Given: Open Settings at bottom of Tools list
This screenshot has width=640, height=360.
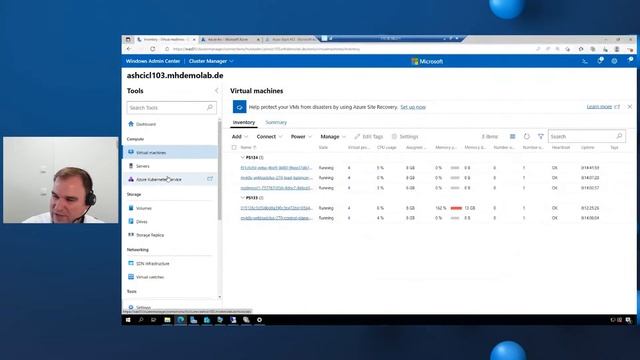Looking at the screenshot, I should click(x=143, y=307).
